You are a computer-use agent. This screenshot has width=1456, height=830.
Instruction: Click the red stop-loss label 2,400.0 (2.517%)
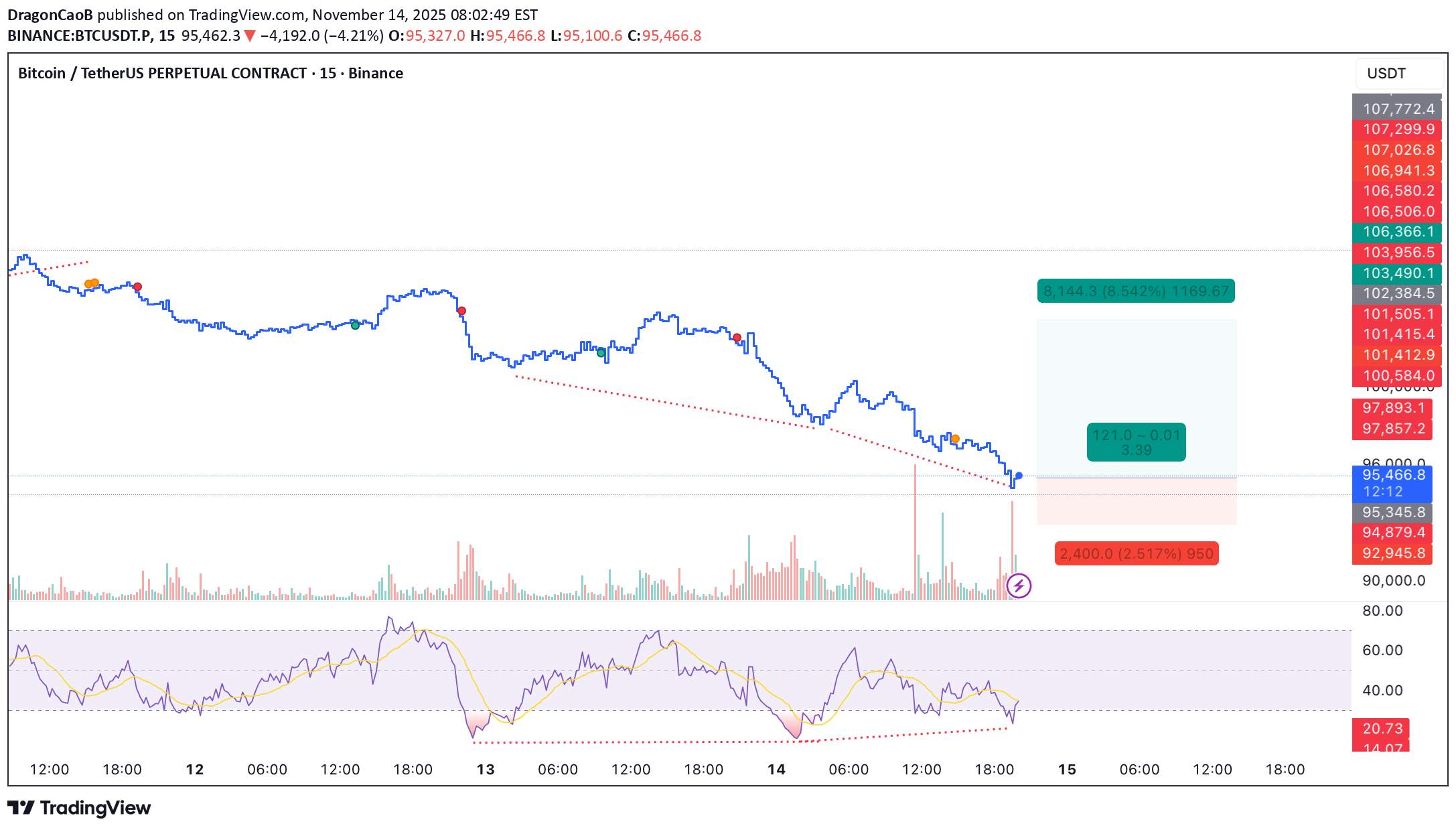(1136, 554)
